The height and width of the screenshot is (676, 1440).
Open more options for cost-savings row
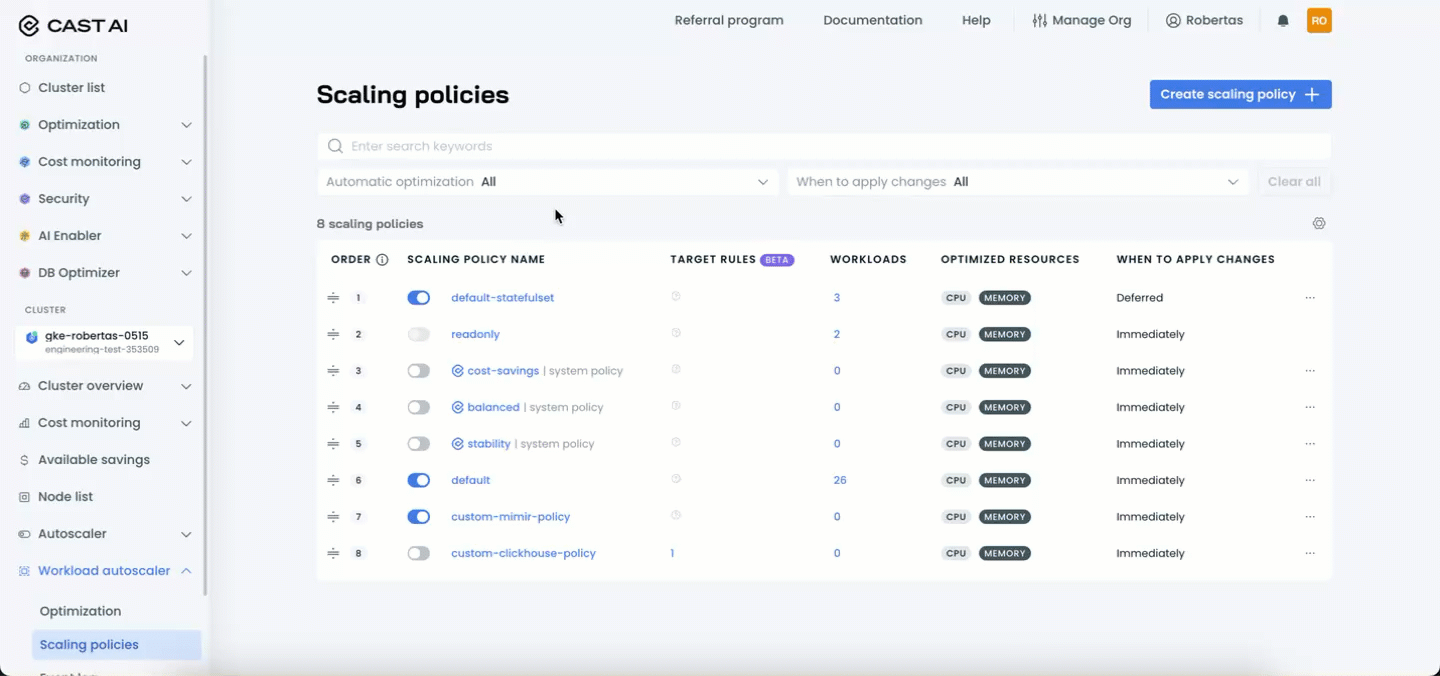click(x=1310, y=371)
